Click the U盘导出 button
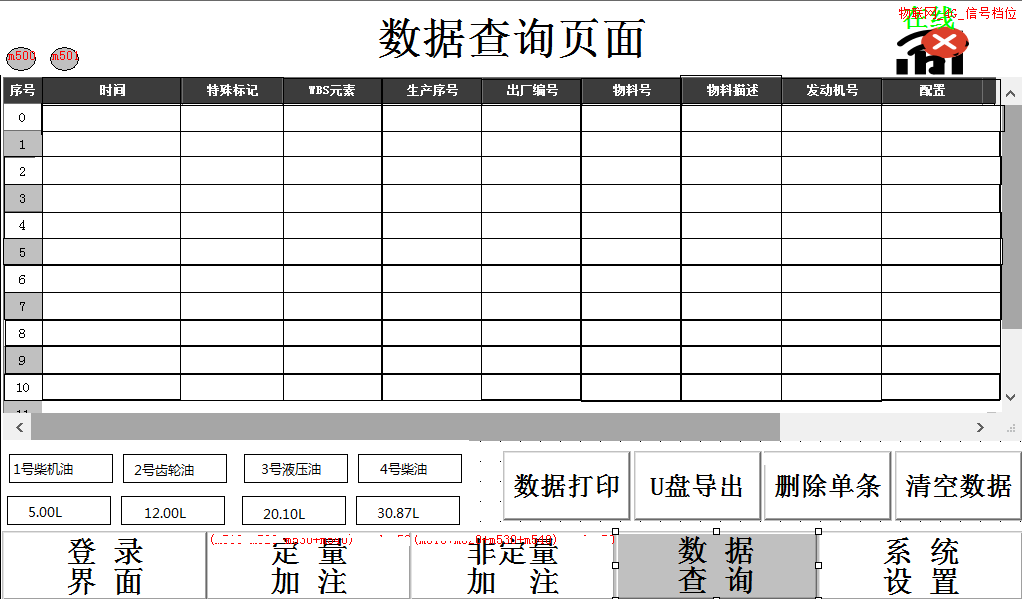Screen dimensions: 1022x599 click(x=697, y=486)
